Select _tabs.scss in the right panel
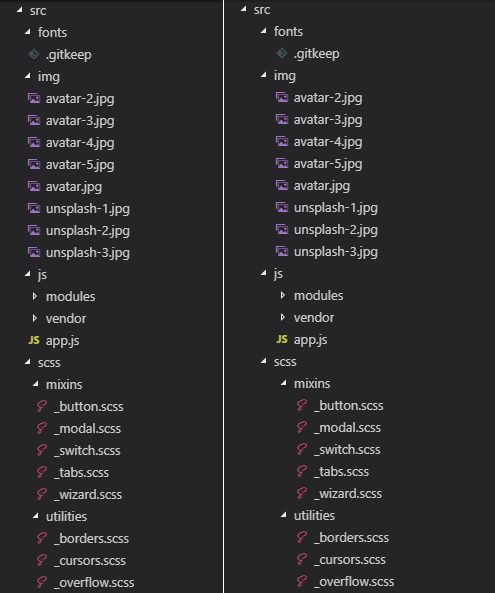This screenshot has width=495, height=593. point(341,472)
